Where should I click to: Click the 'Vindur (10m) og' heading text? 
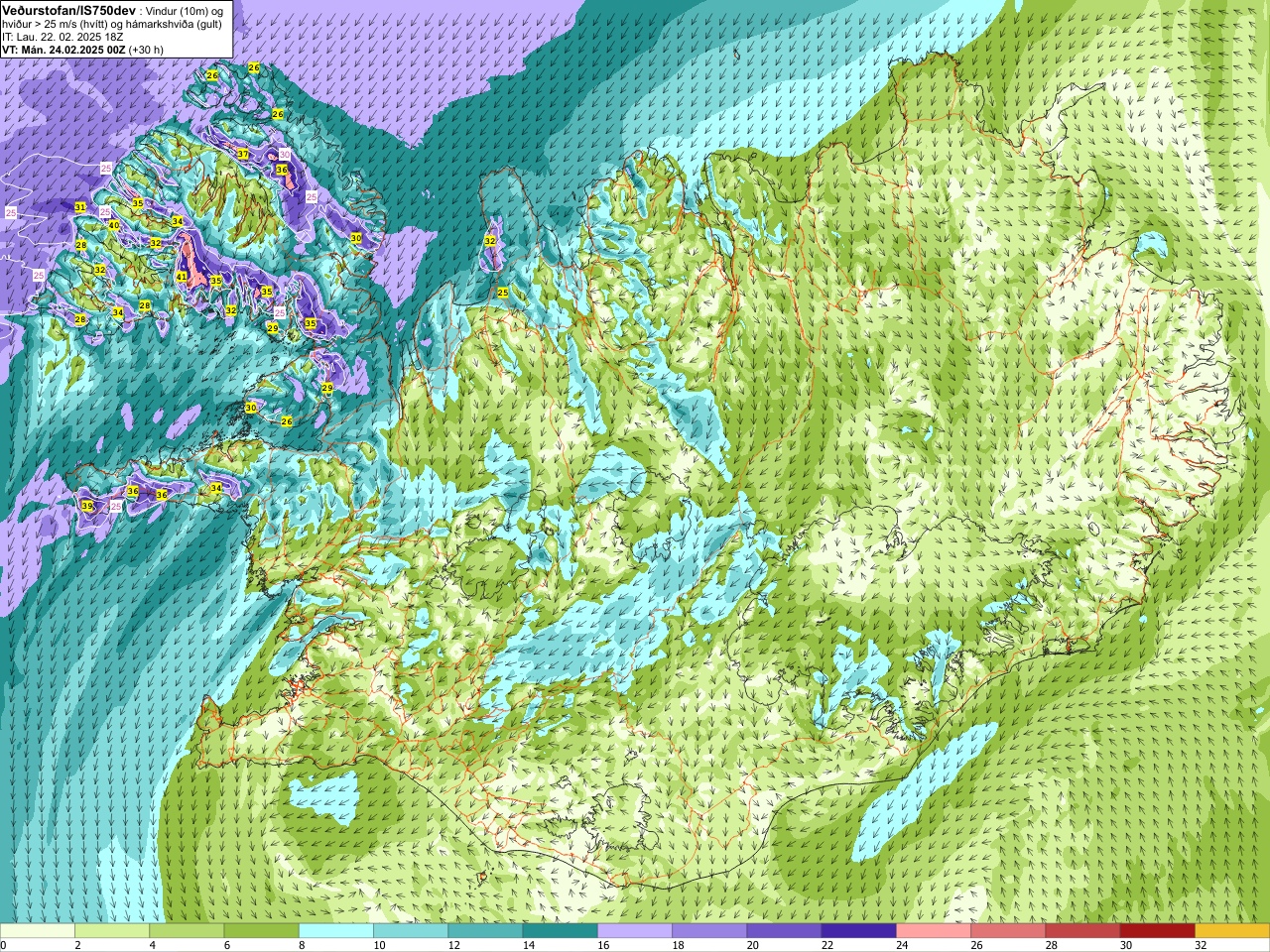pyautogui.click(x=185, y=10)
